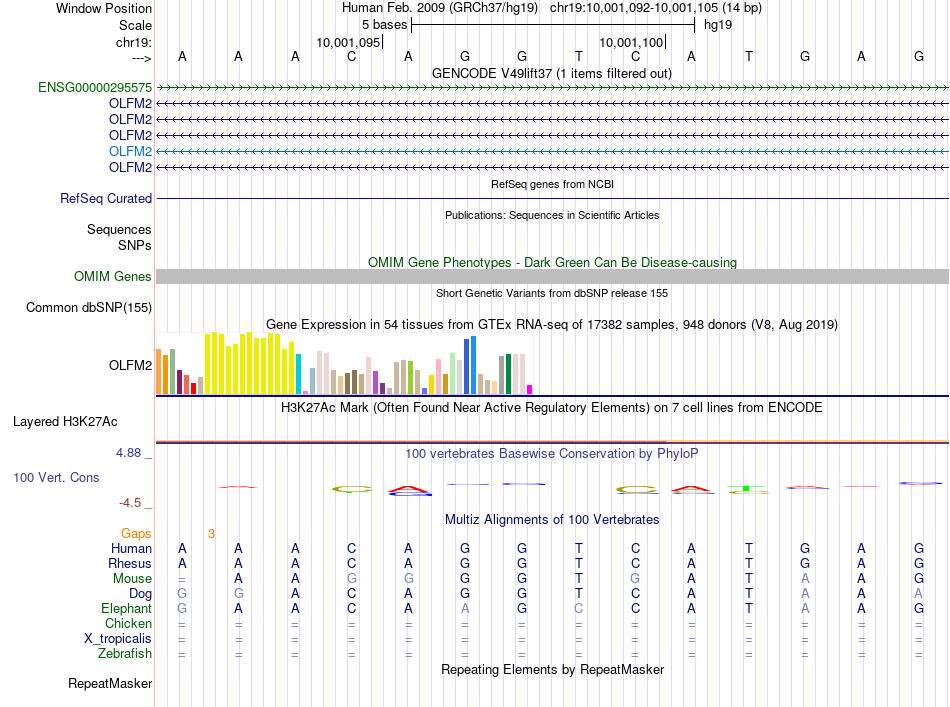Click the hg19 text beside the scale bar
Image resolution: width=950 pixels, height=707 pixels.
[x=717, y=25]
